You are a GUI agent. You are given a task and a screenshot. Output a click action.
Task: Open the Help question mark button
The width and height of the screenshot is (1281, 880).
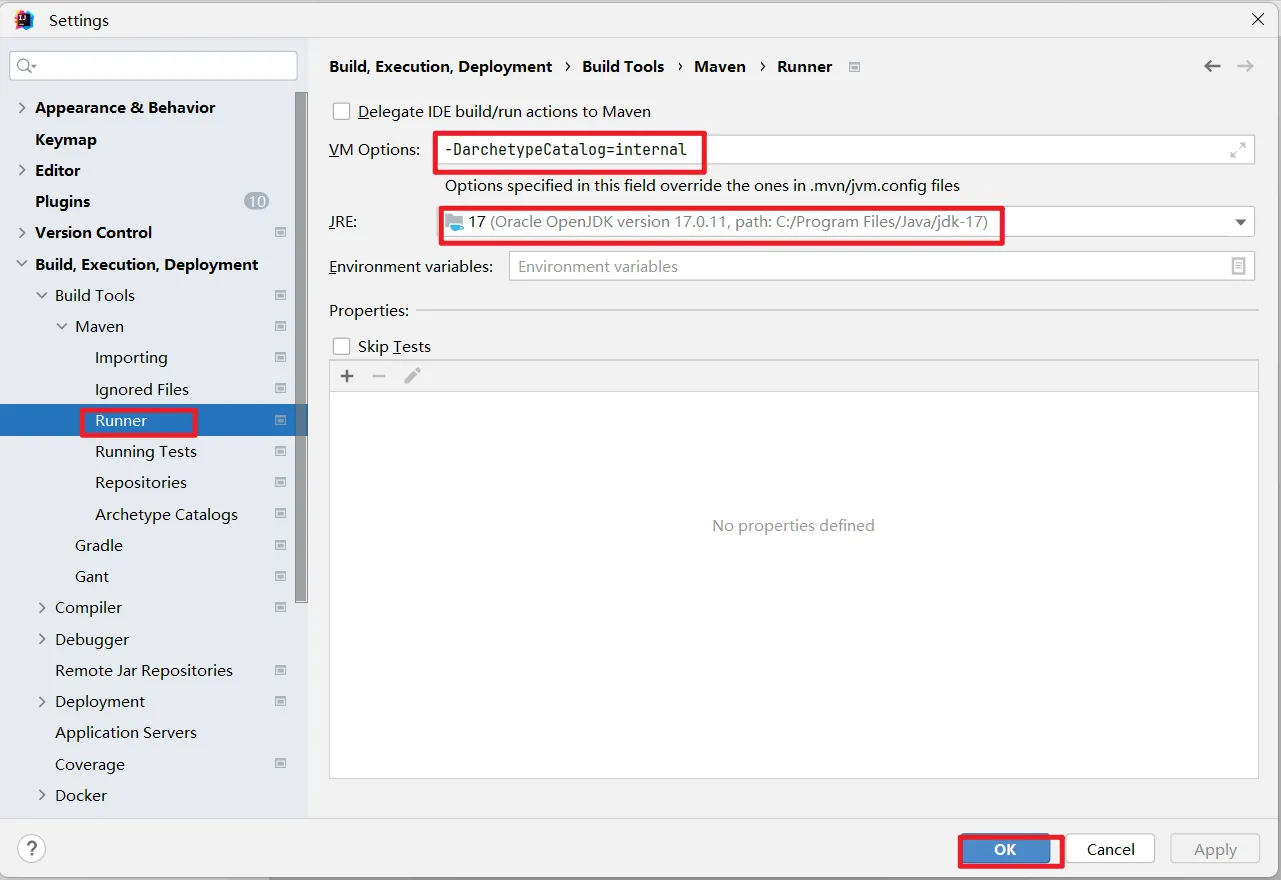[x=32, y=849]
